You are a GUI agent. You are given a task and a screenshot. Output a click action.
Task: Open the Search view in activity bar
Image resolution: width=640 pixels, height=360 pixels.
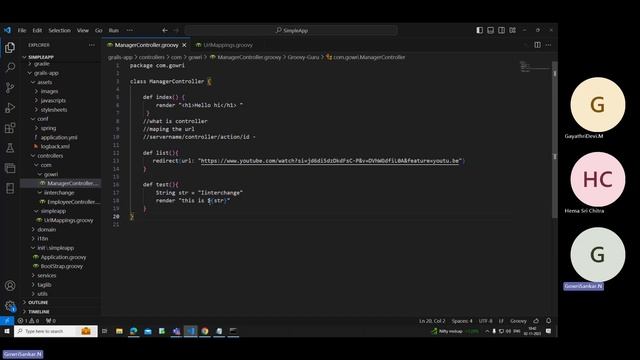[x=10, y=67]
